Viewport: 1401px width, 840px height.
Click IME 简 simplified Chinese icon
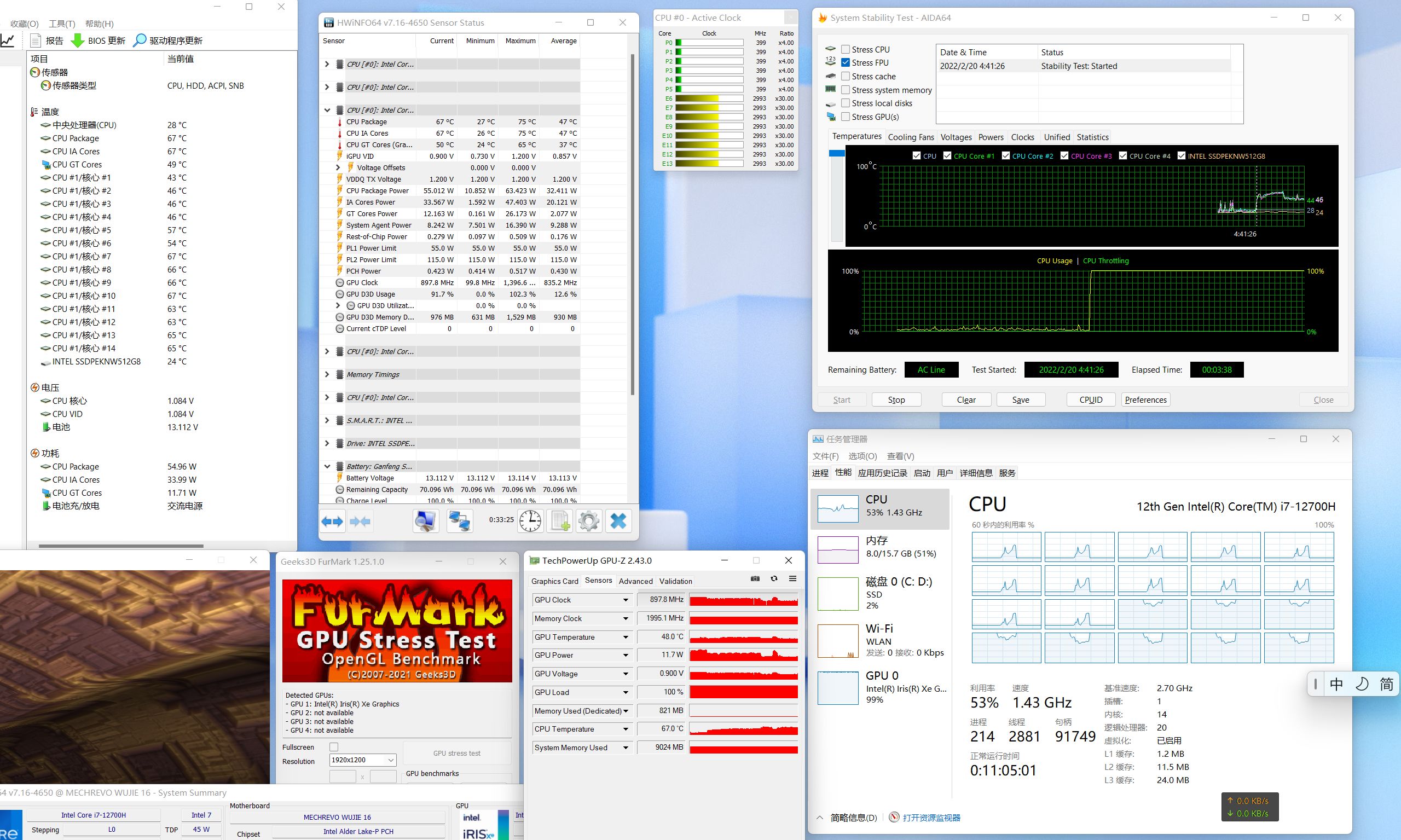(1386, 685)
